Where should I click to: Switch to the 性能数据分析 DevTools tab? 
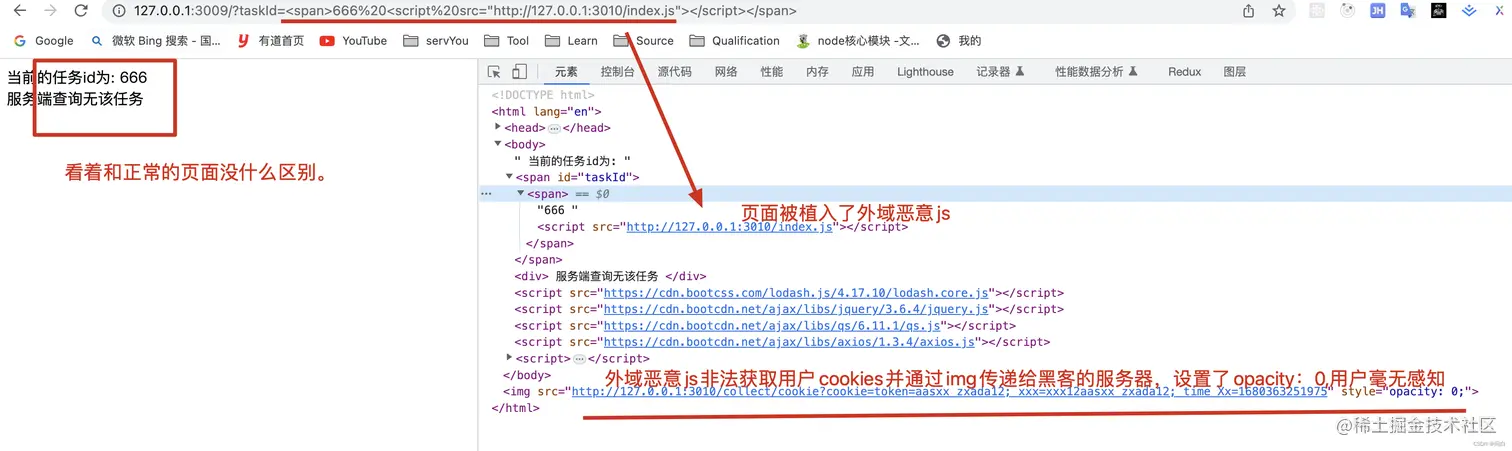pos(1096,72)
